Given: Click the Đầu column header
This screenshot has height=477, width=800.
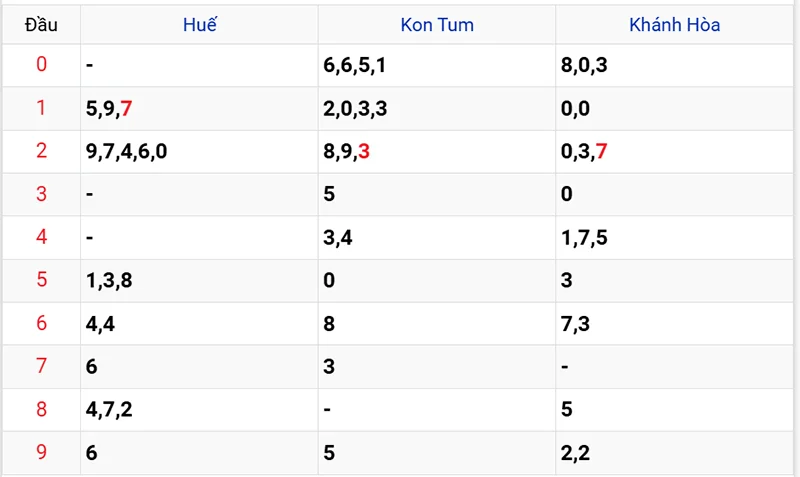Looking at the screenshot, I should [41, 25].
